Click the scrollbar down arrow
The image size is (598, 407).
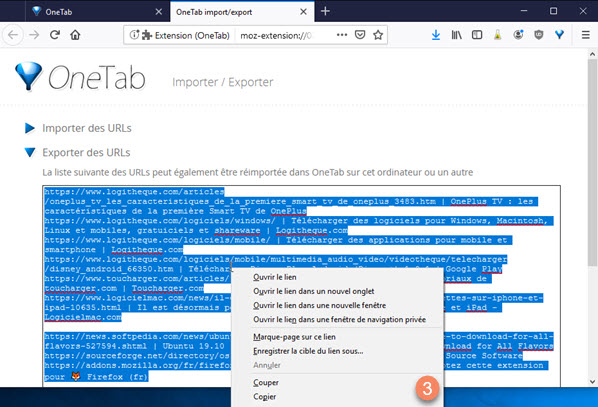(x=592, y=381)
